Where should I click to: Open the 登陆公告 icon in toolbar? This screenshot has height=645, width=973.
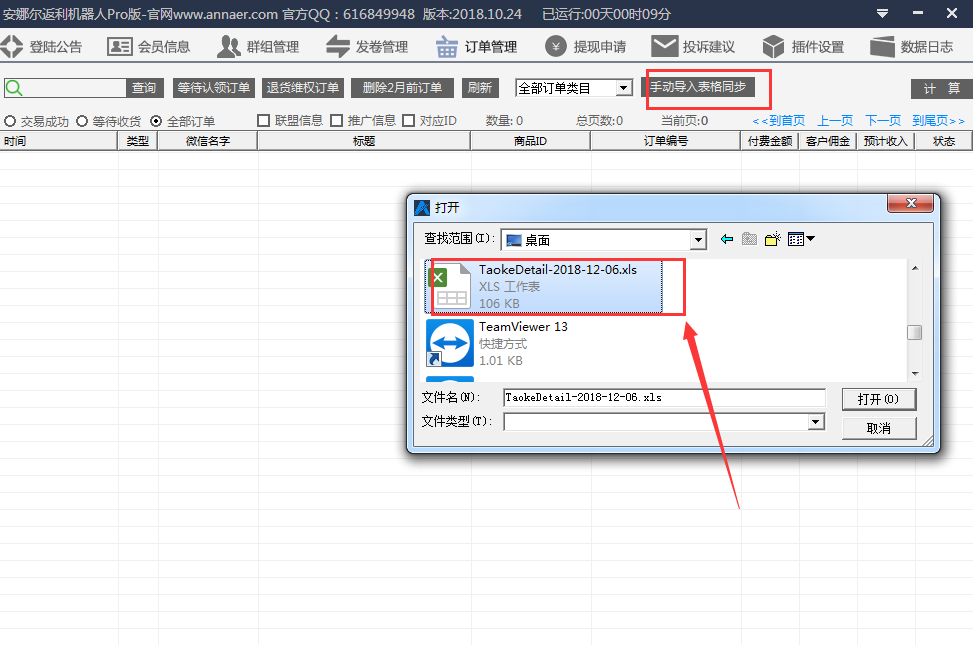click(11, 47)
